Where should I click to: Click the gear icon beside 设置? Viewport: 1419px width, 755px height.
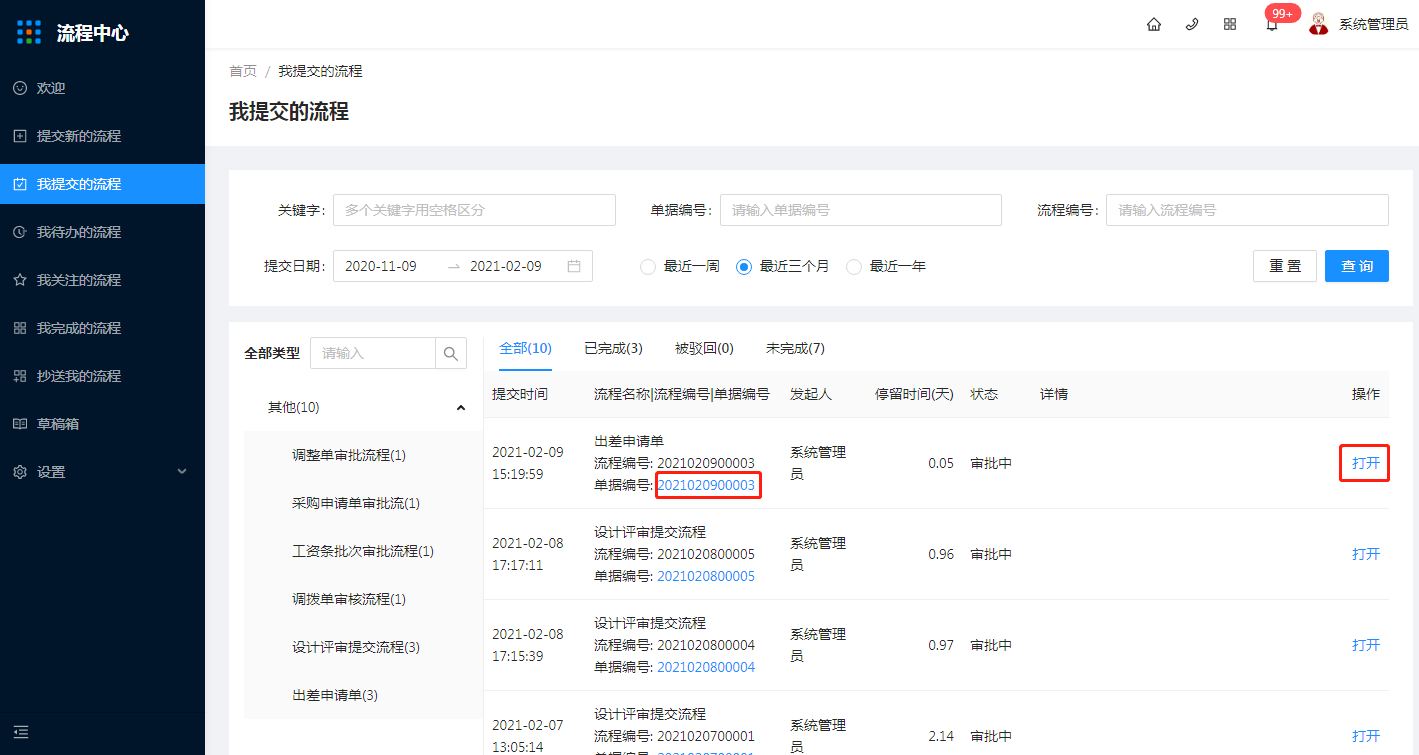20,472
